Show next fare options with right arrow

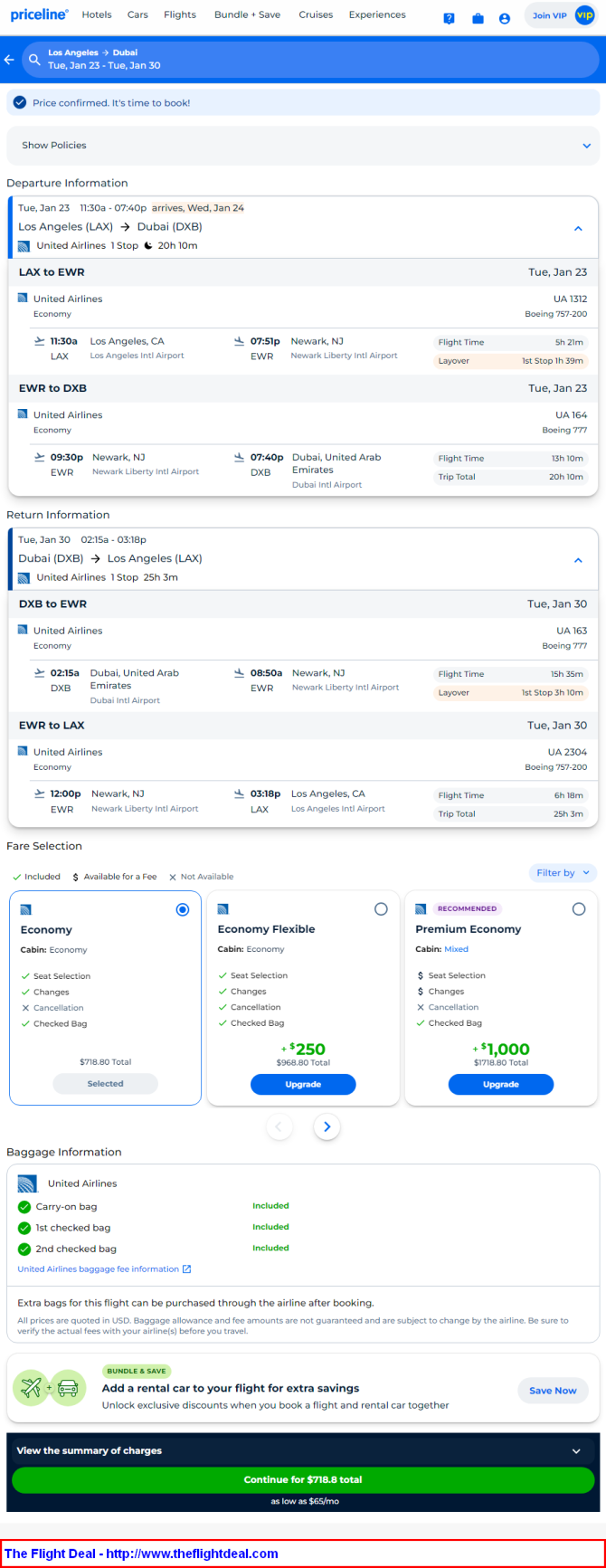pyautogui.click(x=327, y=1126)
